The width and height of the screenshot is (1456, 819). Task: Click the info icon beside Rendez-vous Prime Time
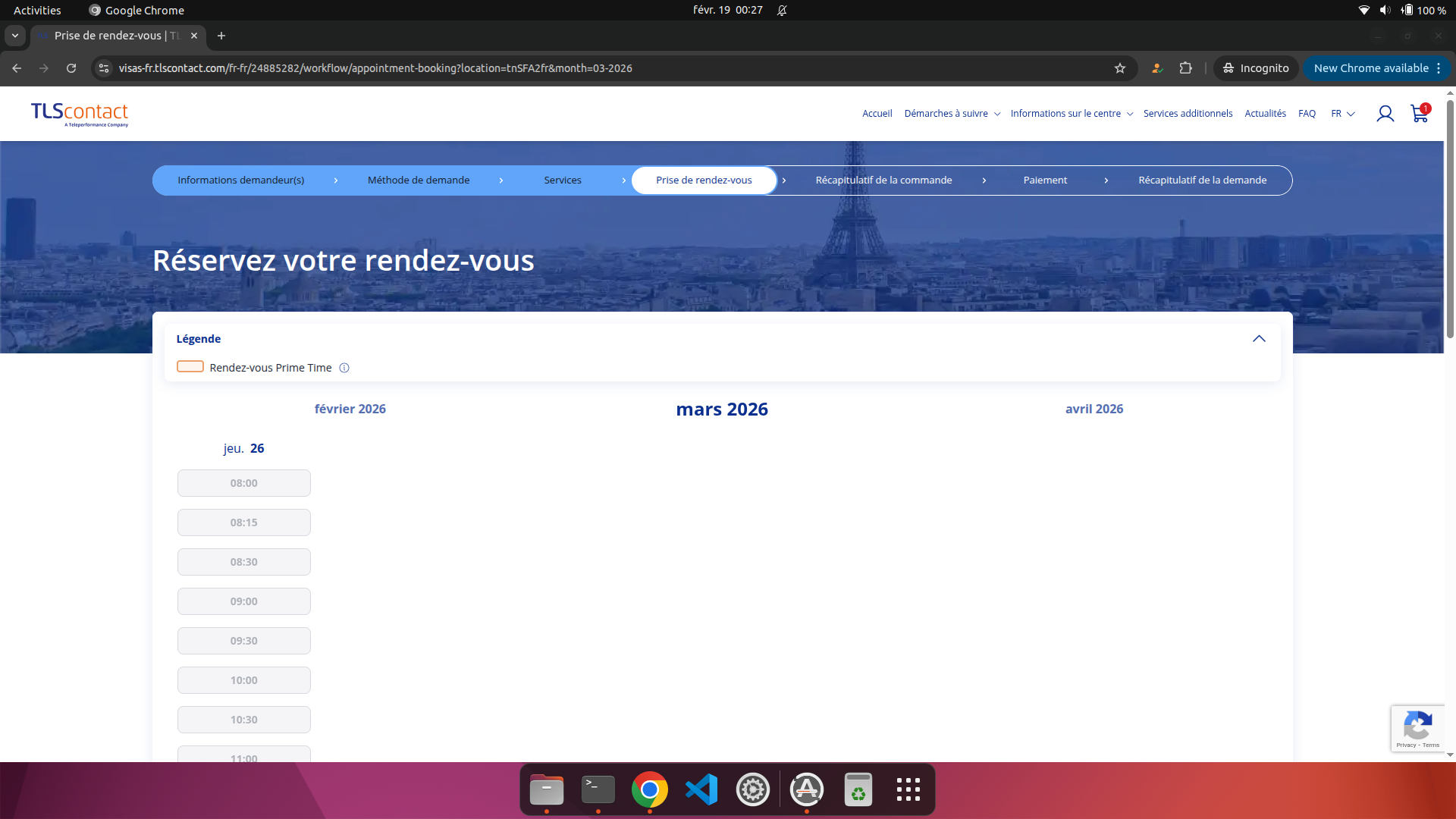pos(344,368)
